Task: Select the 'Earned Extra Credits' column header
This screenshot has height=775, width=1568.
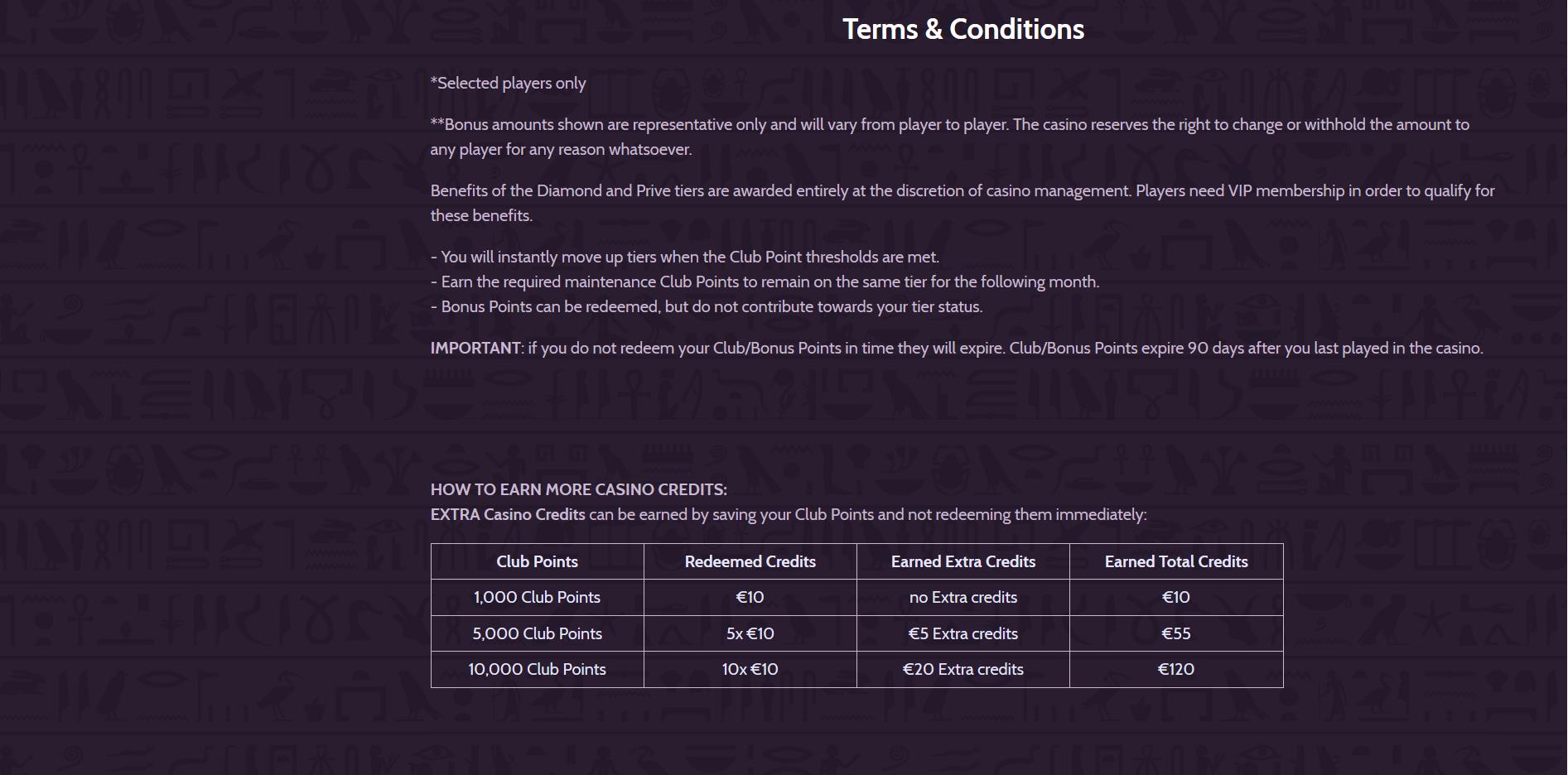Action: click(963, 561)
